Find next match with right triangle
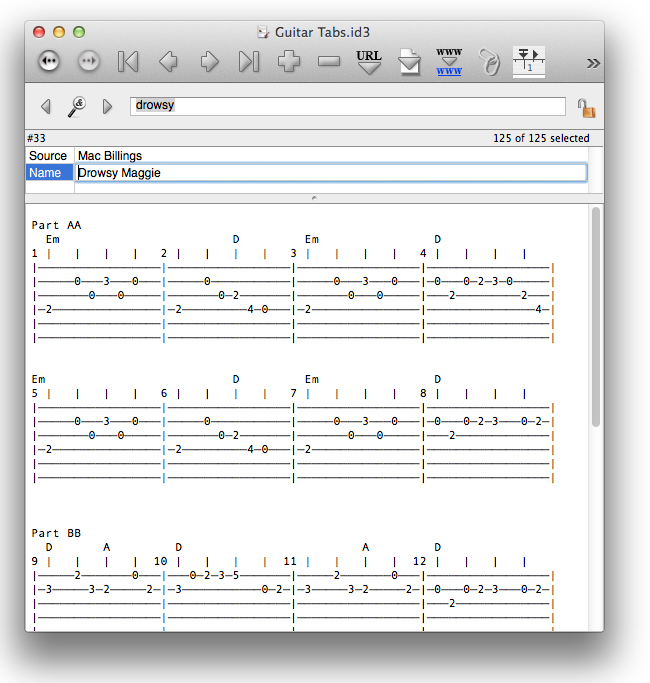650x683 pixels. point(107,106)
